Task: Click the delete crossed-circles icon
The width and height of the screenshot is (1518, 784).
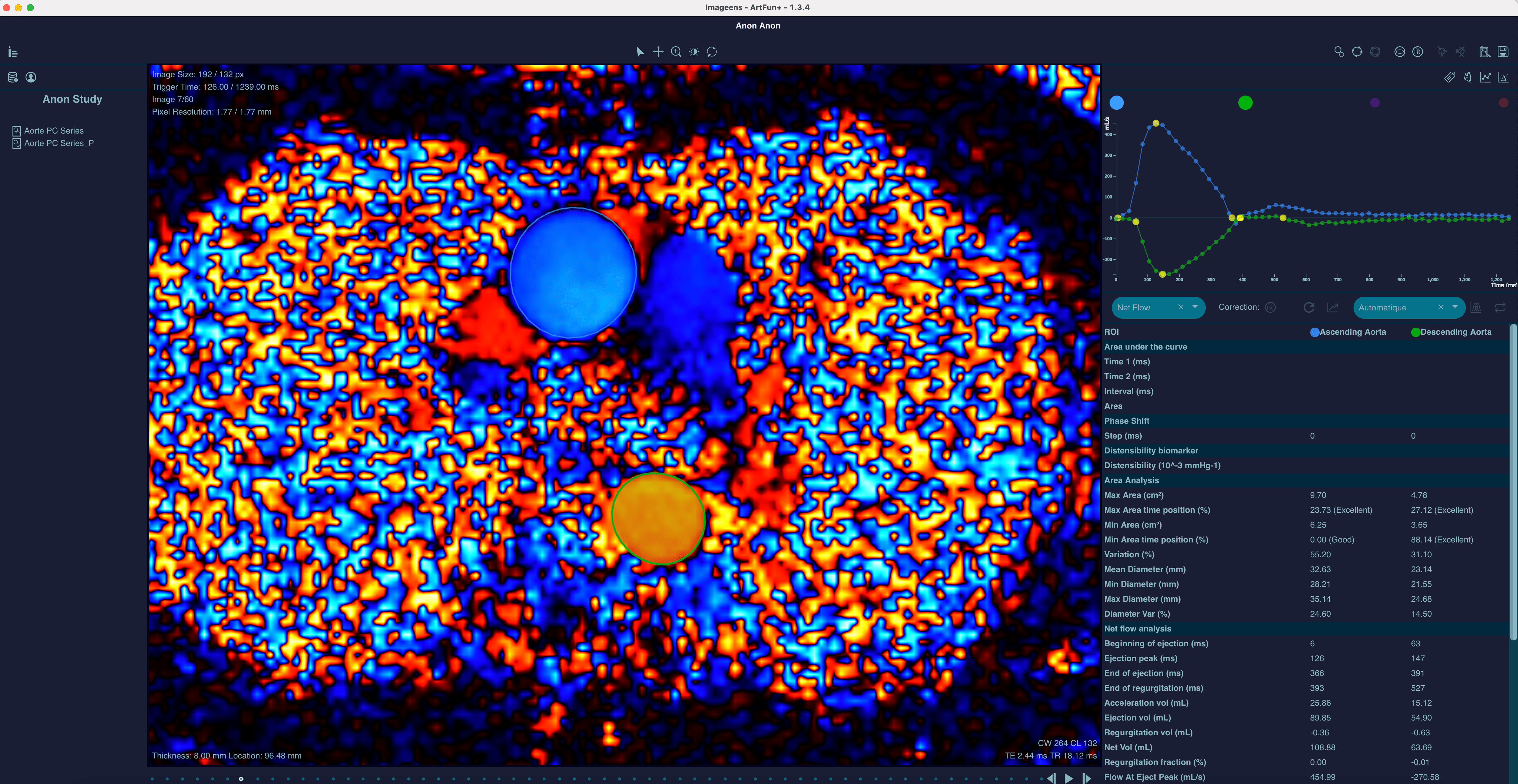Action: [1460, 52]
